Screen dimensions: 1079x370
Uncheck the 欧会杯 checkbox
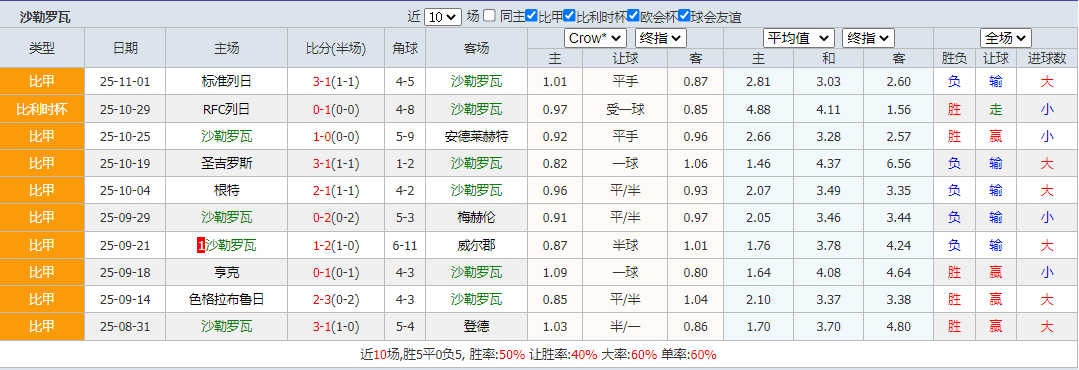tap(633, 16)
